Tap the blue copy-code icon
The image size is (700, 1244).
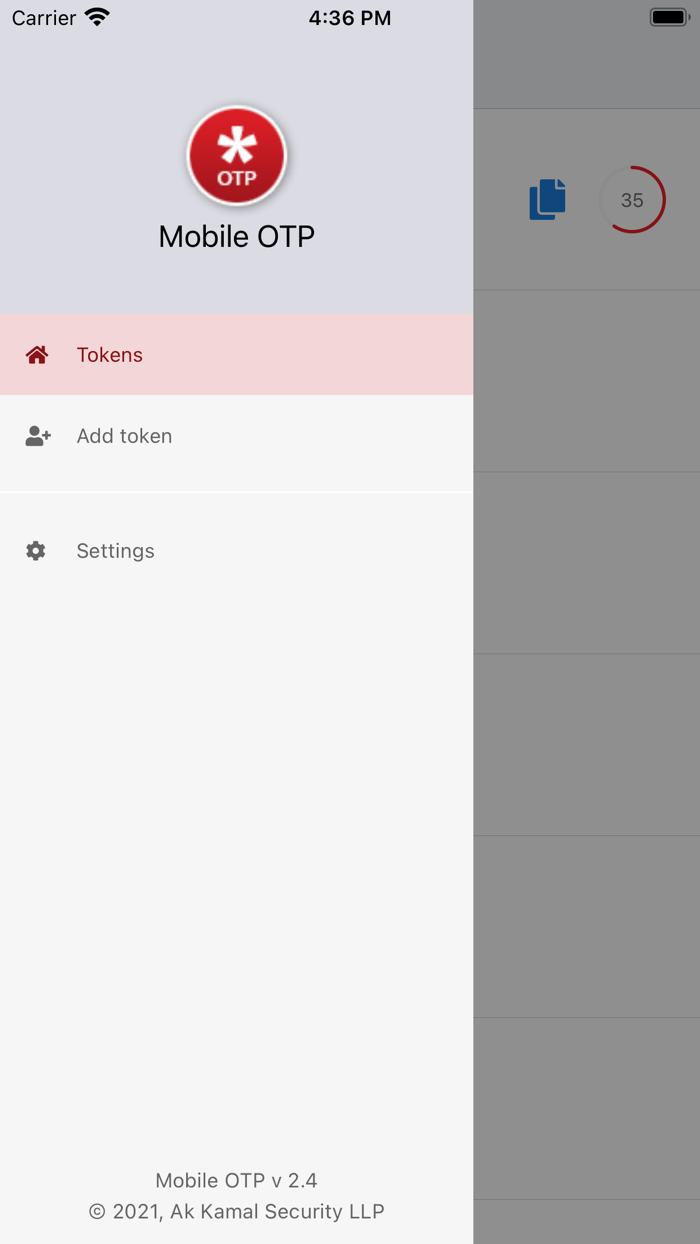(x=547, y=199)
